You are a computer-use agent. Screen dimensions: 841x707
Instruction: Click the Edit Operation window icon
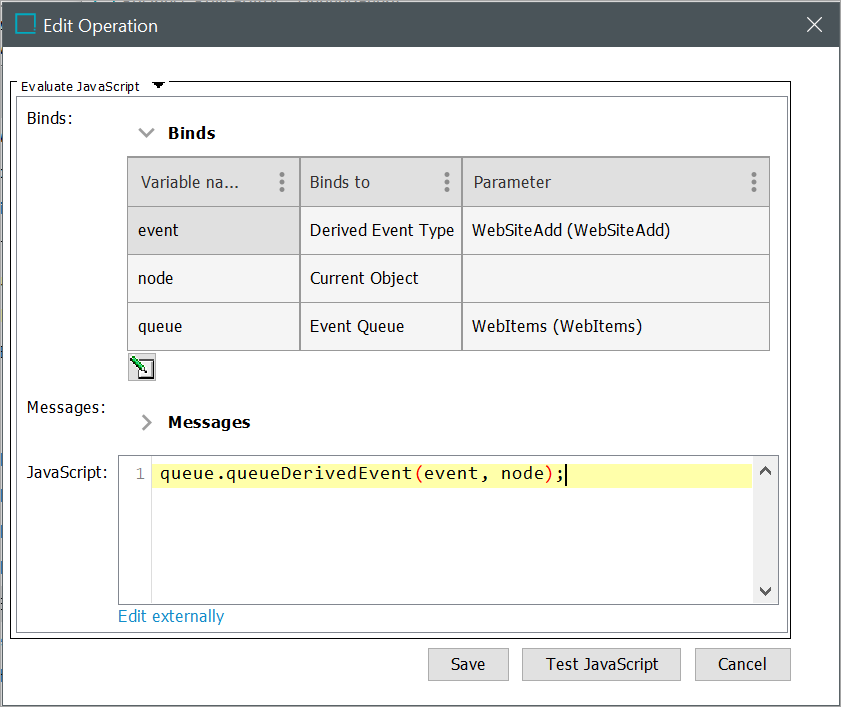click(26, 26)
